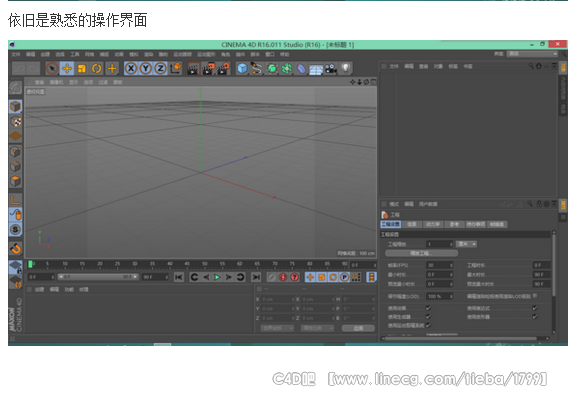The width and height of the screenshot is (573, 396).
Task: Select Polygons mode in left sidebar
Action: click(x=15, y=181)
